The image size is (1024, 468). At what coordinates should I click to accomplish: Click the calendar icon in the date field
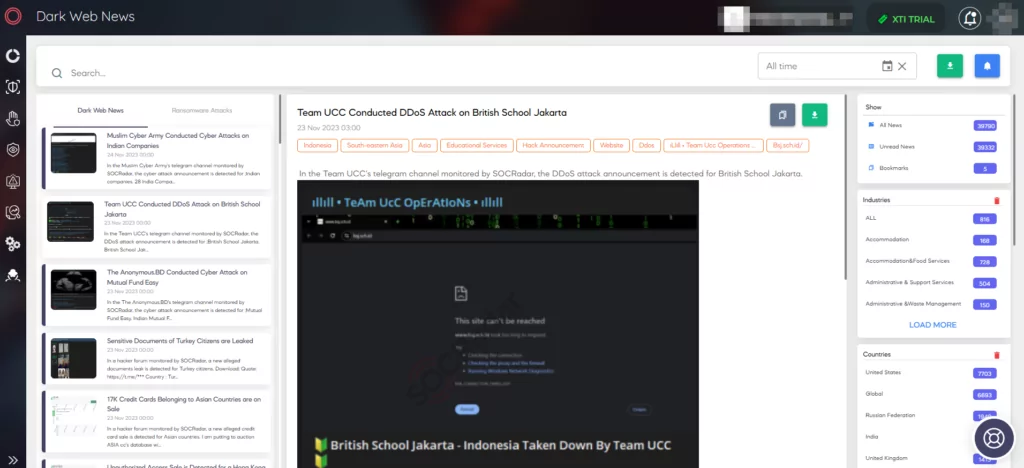[x=887, y=66]
